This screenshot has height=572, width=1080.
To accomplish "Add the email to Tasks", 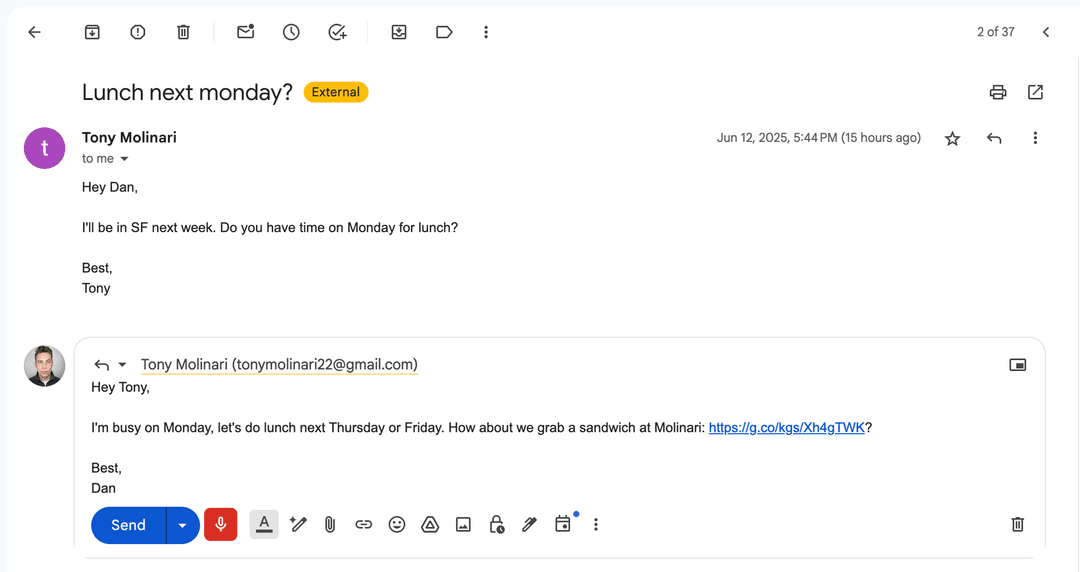I will click(x=337, y=32).
